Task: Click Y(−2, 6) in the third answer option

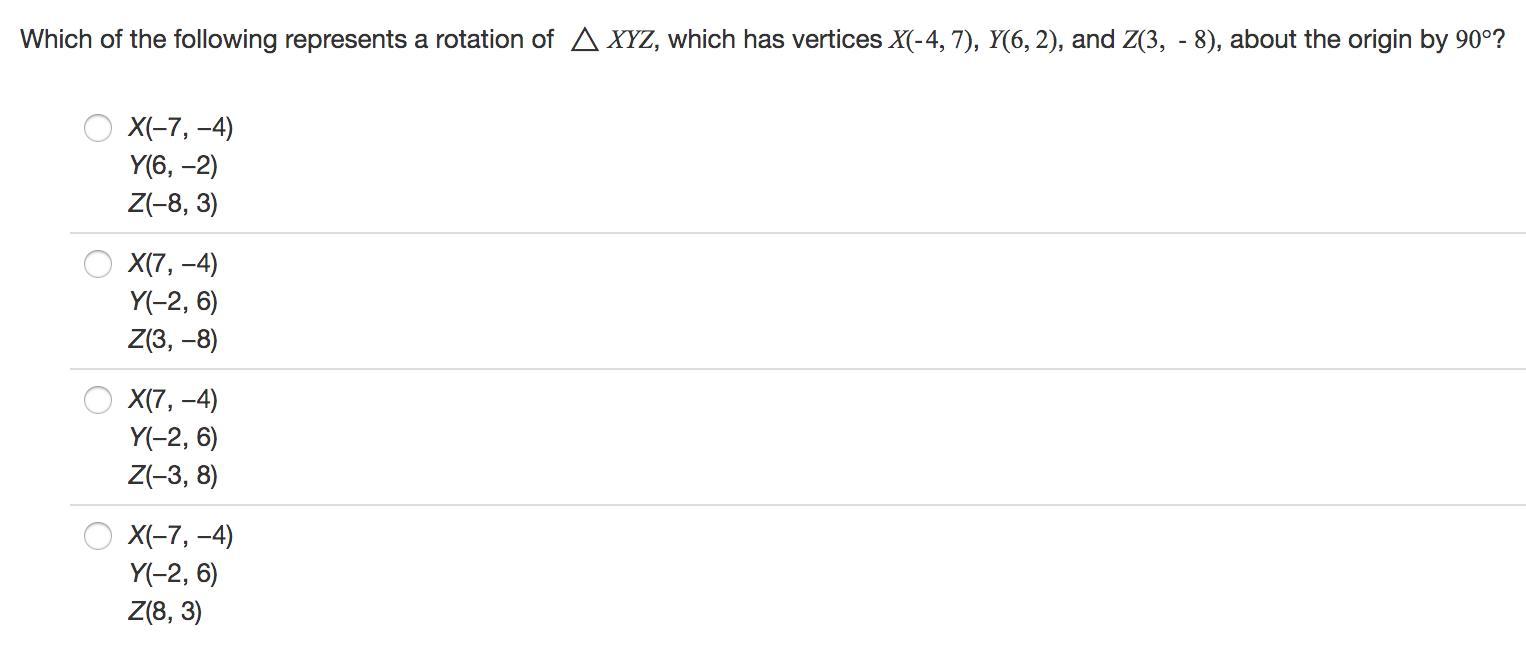Action: click(172, 438)
